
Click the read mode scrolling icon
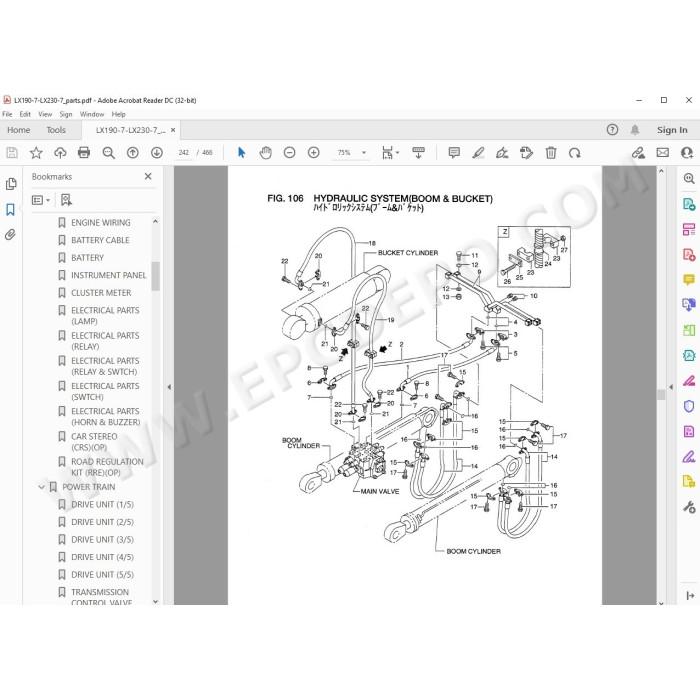418,153
